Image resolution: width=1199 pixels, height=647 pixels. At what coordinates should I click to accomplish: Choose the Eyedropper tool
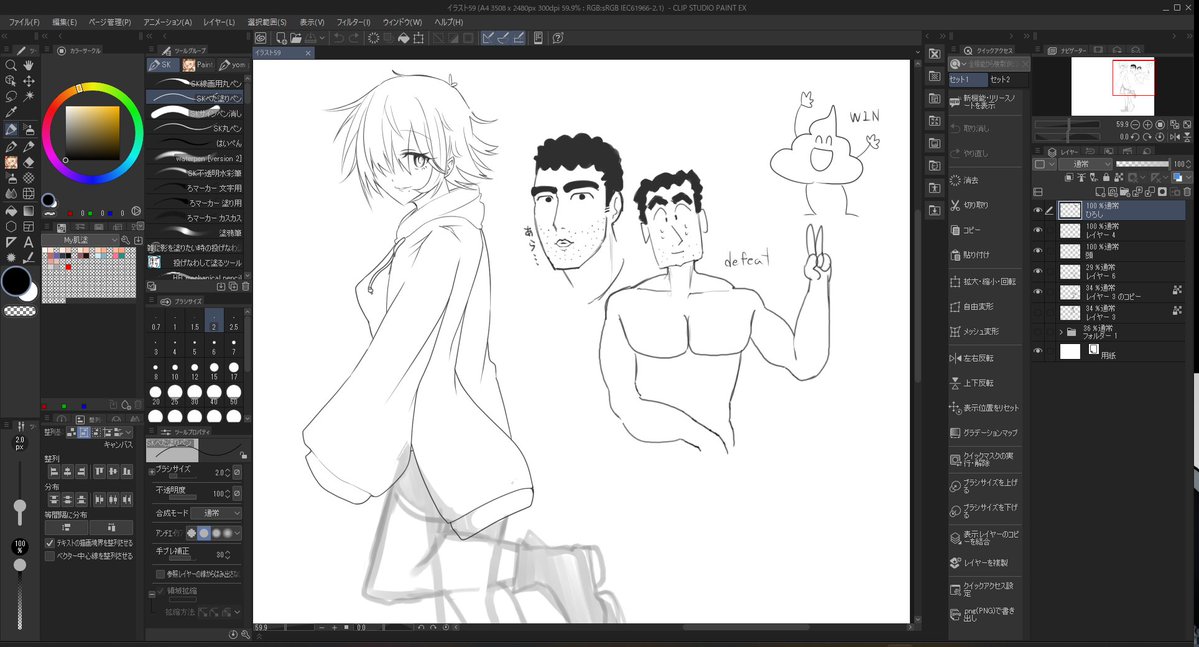pos(11,112)
